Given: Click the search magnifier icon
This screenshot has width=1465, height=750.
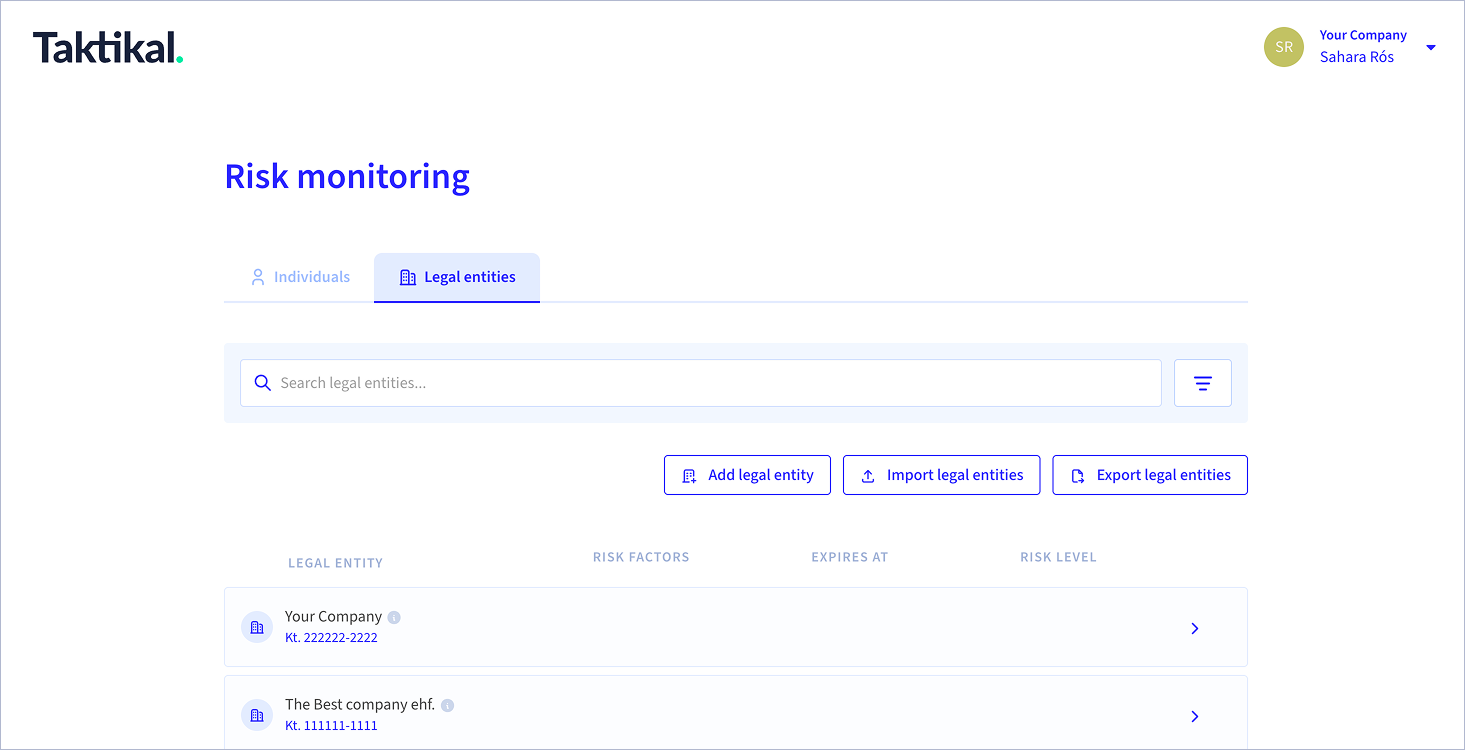Looking at the screenshot, I should point(263,383).
